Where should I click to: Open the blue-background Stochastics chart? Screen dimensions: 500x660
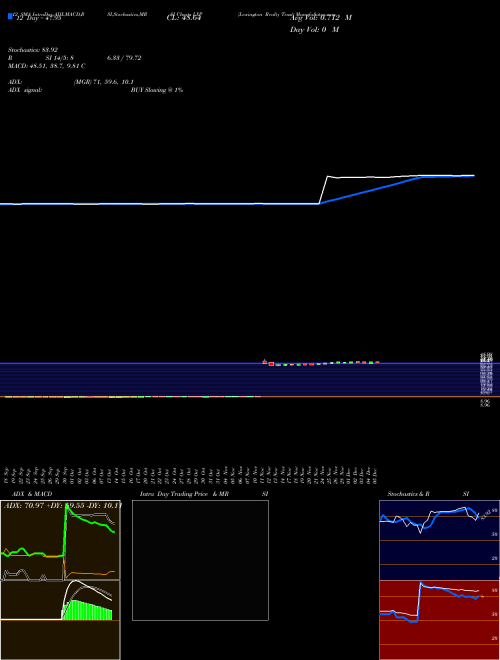(x=439, y=540)
